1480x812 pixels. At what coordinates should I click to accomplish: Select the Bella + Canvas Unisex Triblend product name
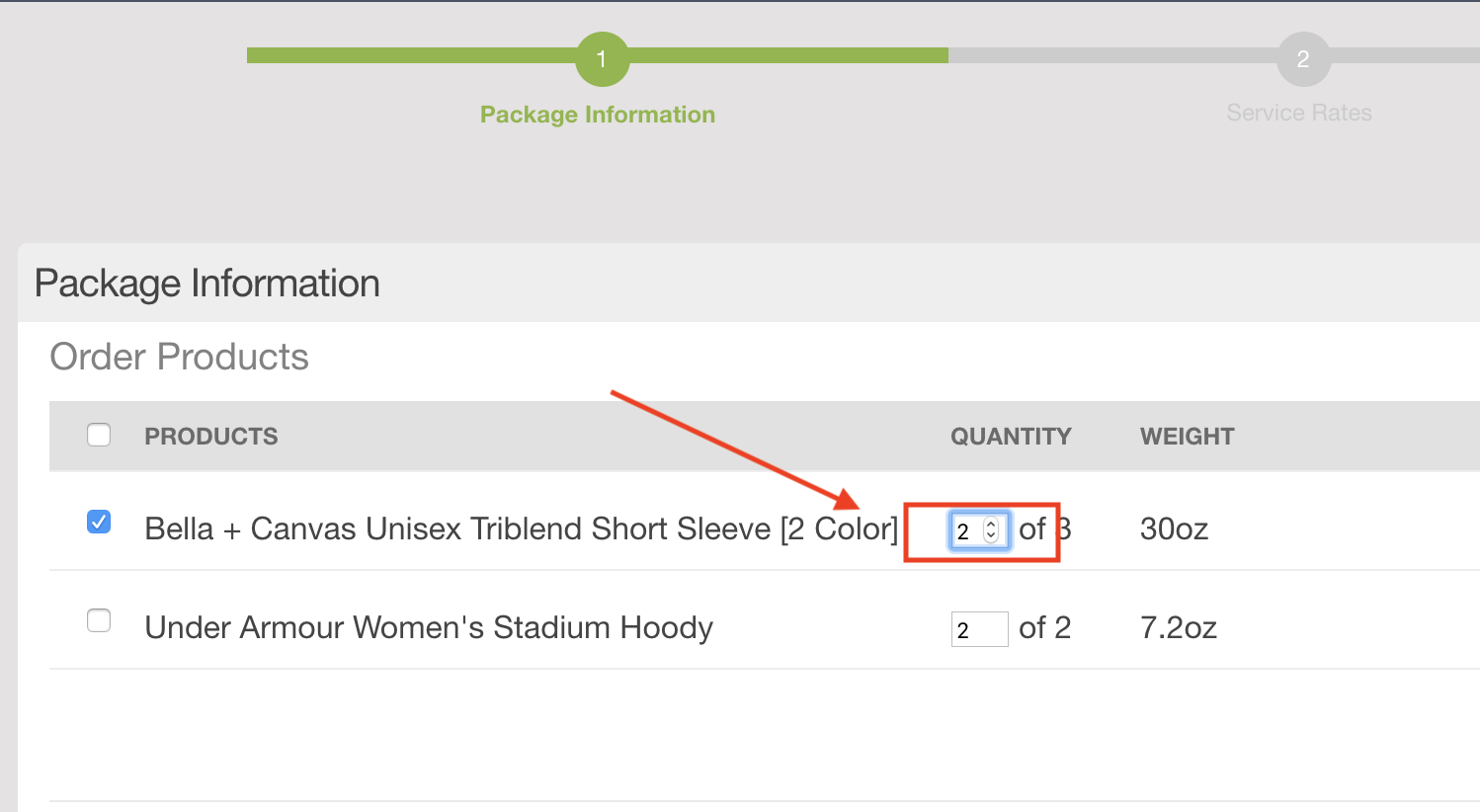(522, 529)
